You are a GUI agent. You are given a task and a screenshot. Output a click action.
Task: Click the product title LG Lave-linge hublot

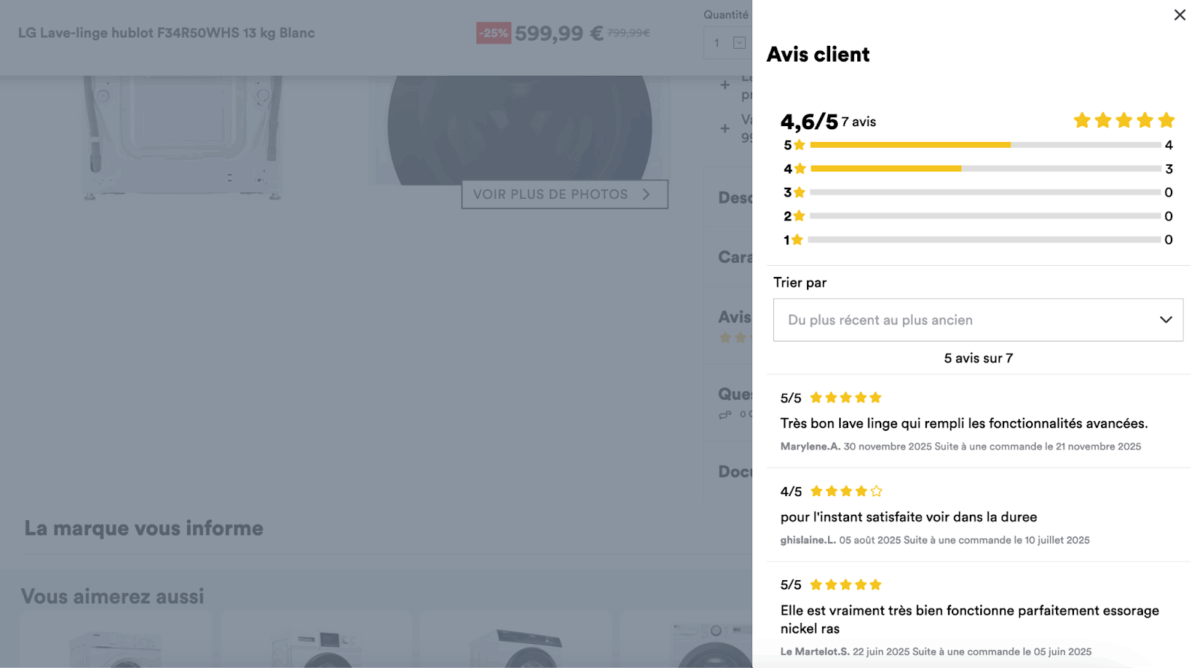point(166,33)
